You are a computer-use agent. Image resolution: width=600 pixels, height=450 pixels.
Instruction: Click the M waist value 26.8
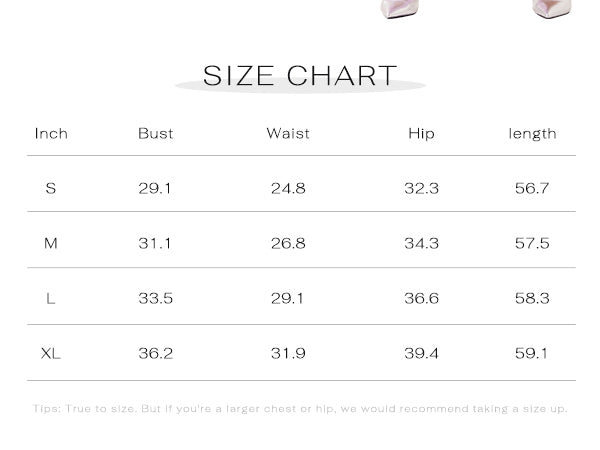(x=288, y=243)
